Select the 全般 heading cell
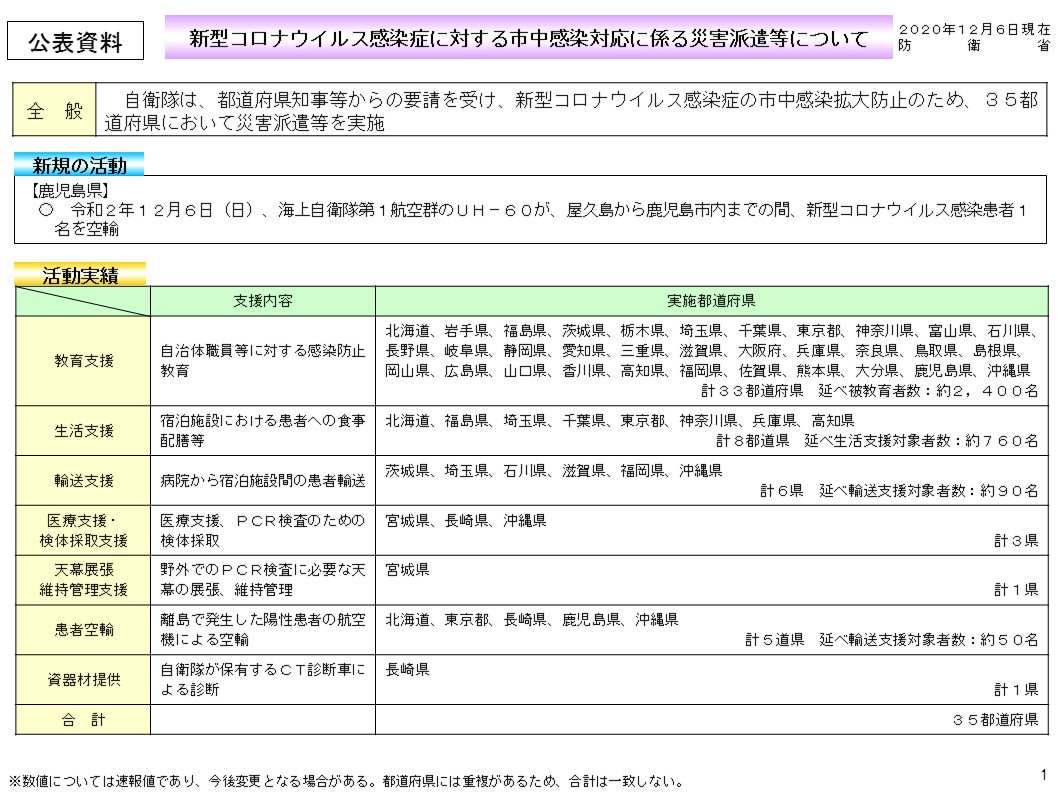The image size is (1058, 794). point(55,110)
